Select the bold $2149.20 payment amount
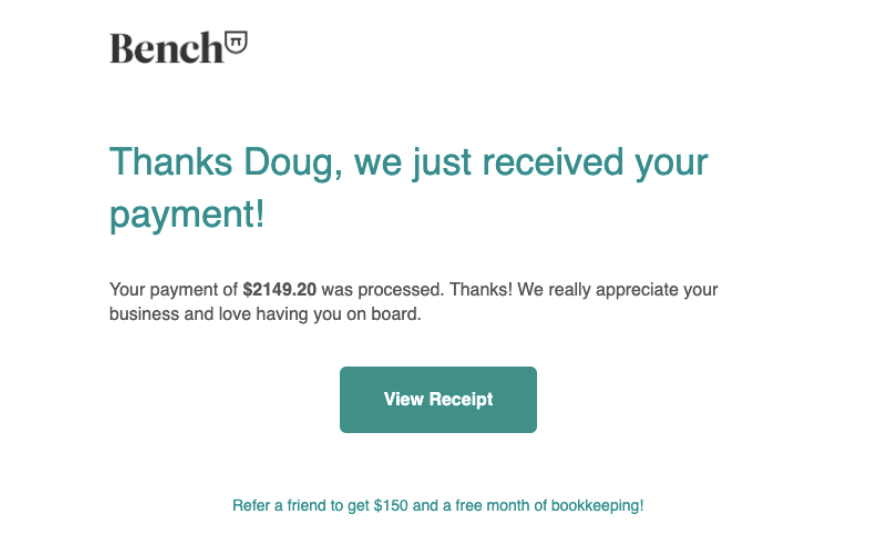The image size is (880, 559). 279,290
